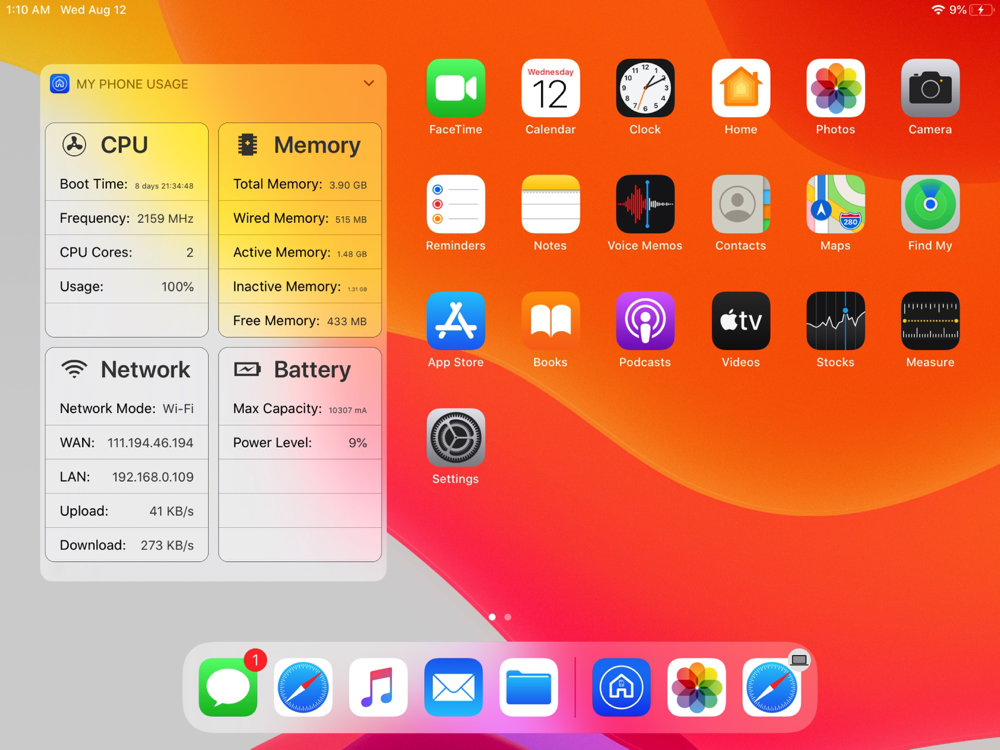Open Photos app in the home screen grid

tap(835, 88)
